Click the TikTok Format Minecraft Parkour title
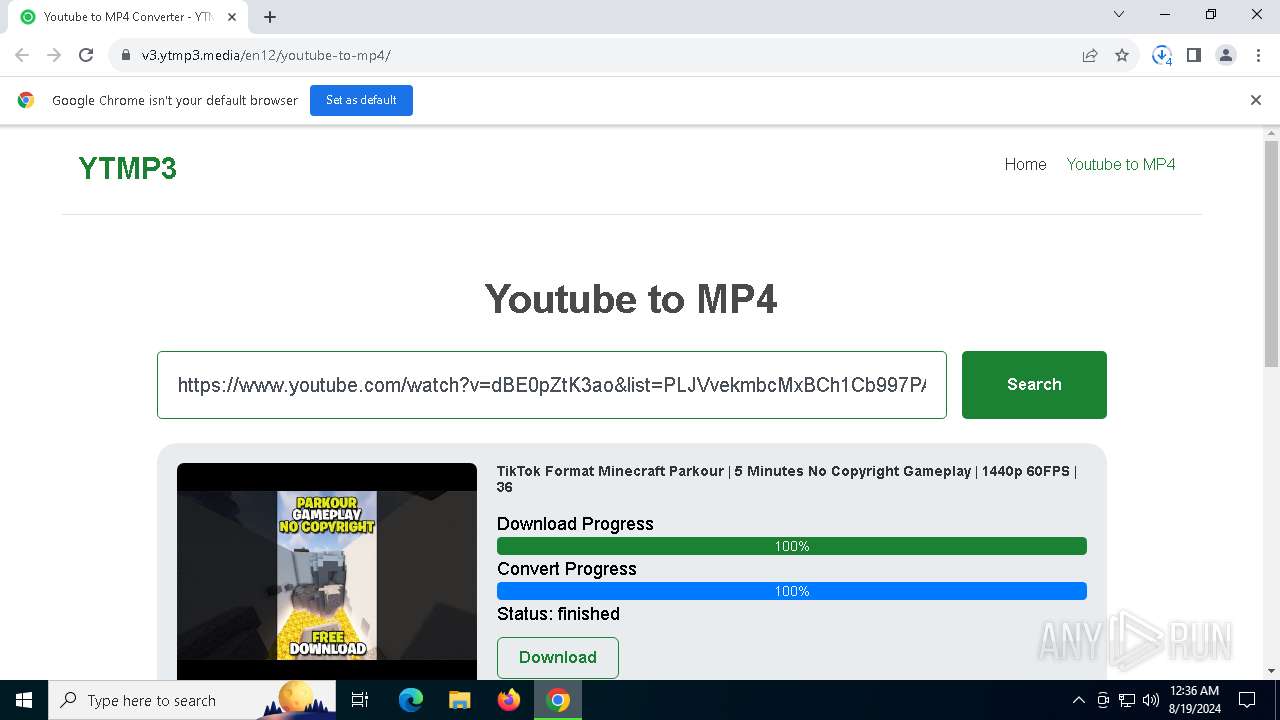Screen dimensions: 1280x720 787,479
